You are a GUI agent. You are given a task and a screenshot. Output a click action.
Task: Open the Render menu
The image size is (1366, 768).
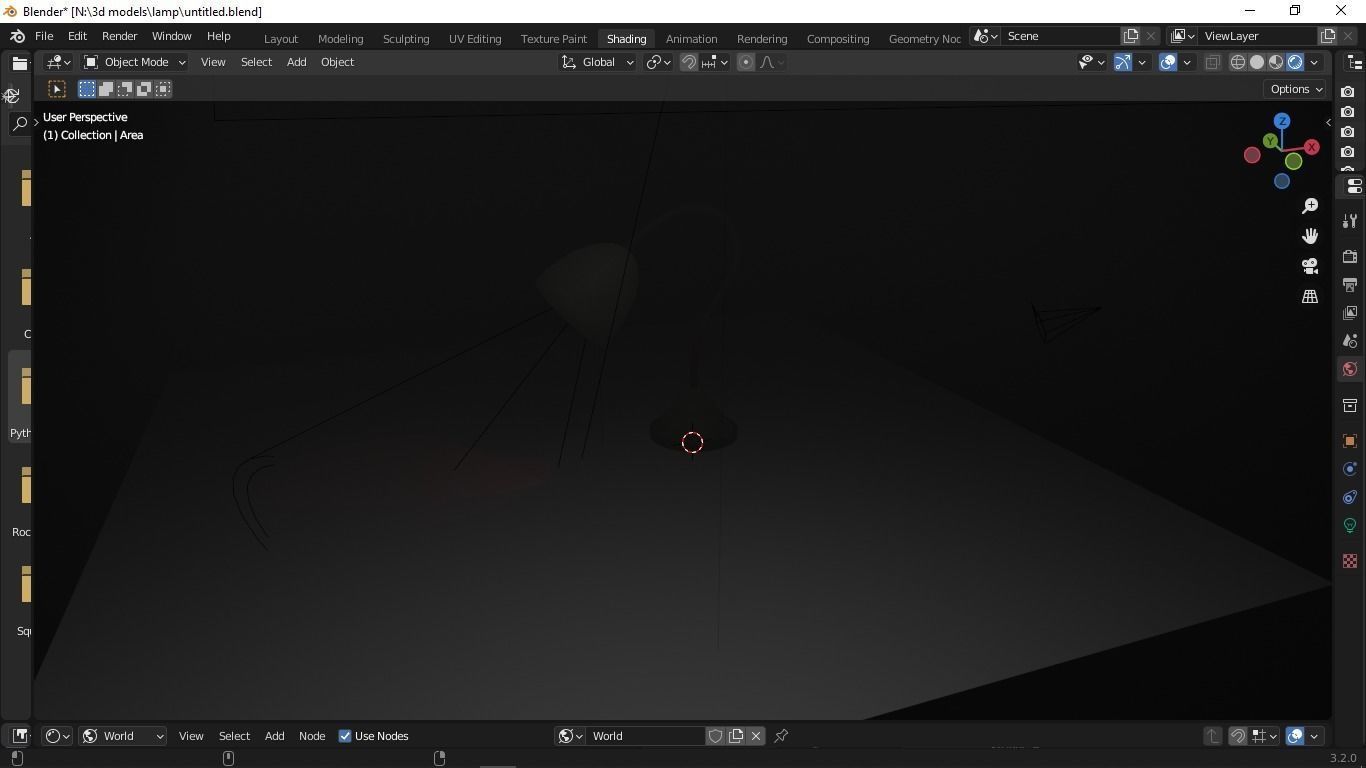[119, 36]
